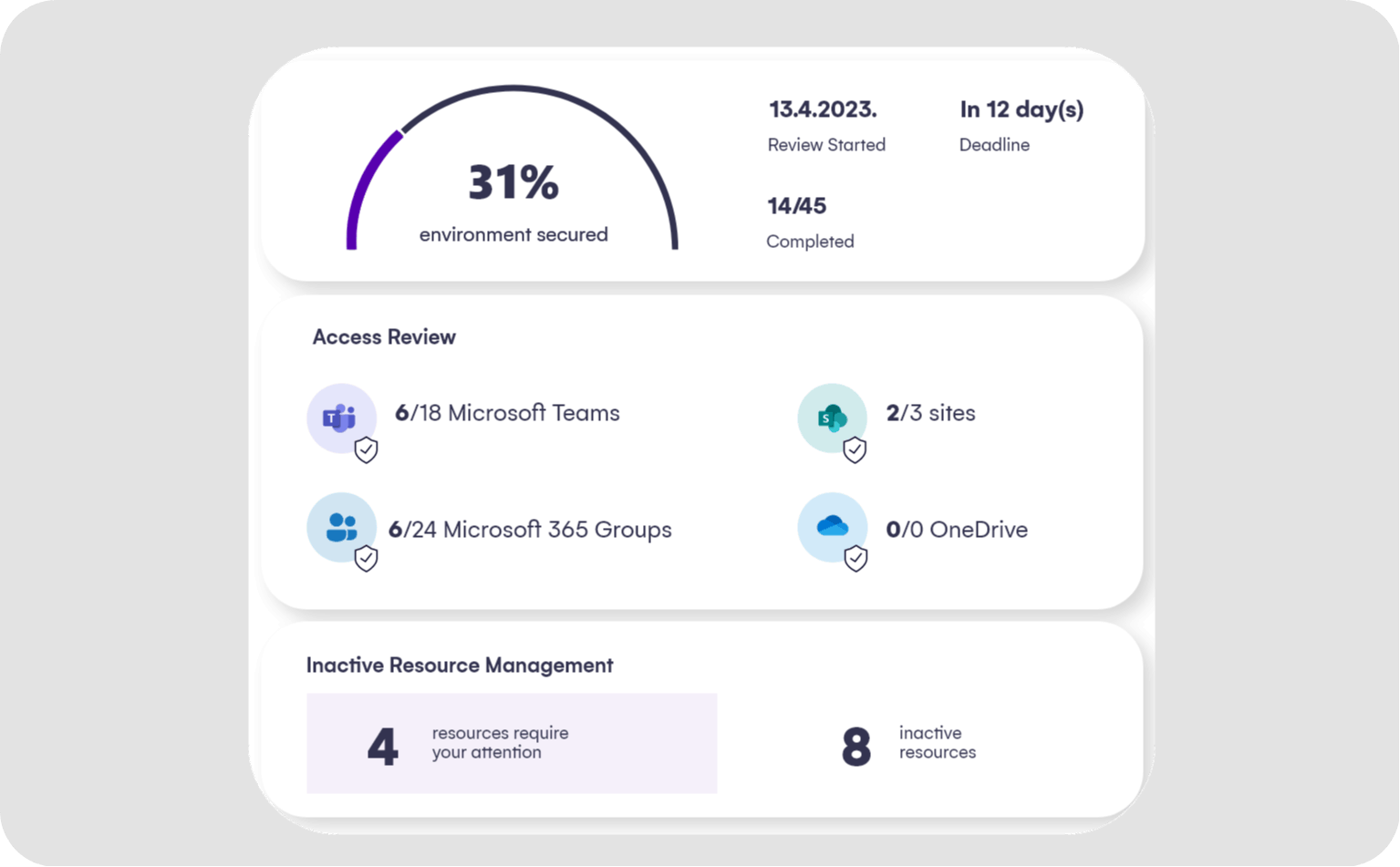Toggle the OneDrive review completion badge
Screen dimensions: 1400x867
pyautogui.click(x=856, y=559)
